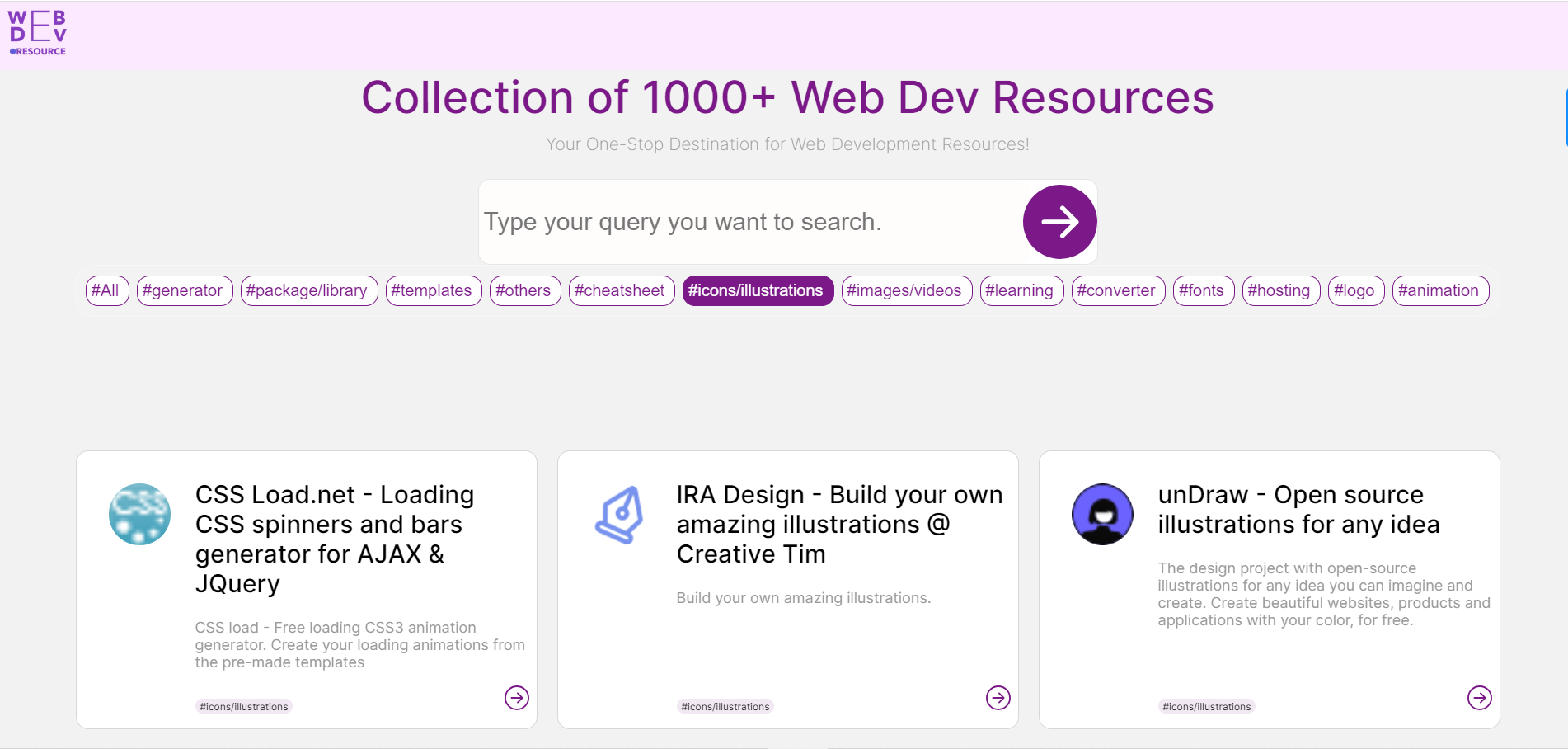Filter by #package/library tag
The height and width of the screenshot is (749, 1568).
click(x=309, y=290)
